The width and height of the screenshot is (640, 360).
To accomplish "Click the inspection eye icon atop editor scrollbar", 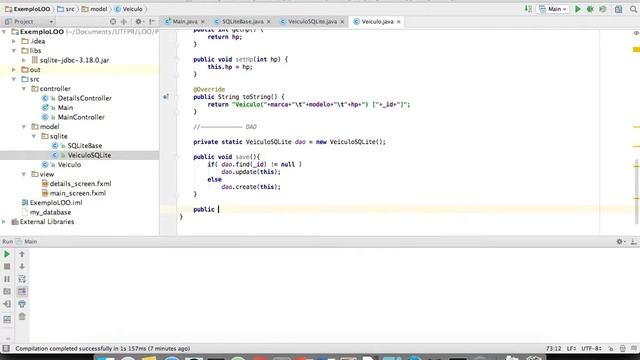I will (x=636, y=33).
